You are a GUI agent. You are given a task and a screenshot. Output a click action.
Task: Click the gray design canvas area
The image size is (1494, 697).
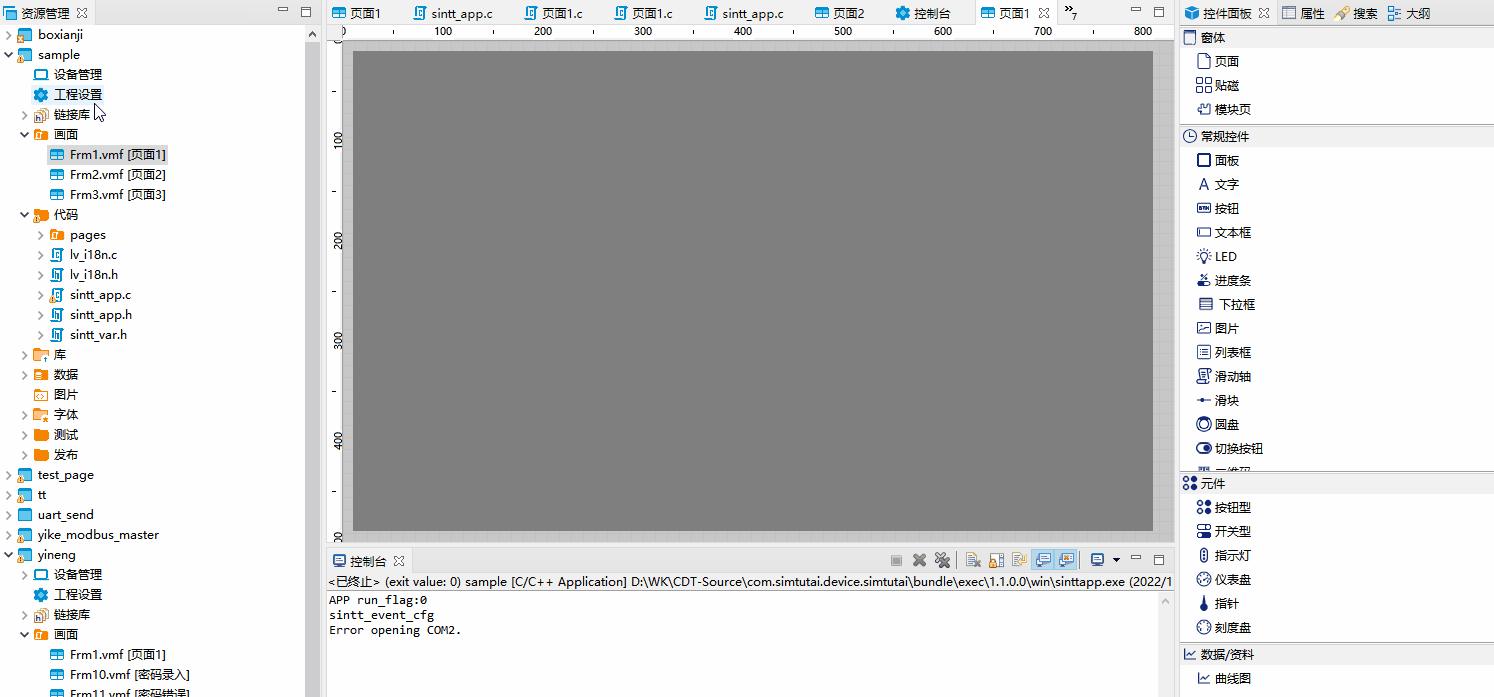click(752, 290)
